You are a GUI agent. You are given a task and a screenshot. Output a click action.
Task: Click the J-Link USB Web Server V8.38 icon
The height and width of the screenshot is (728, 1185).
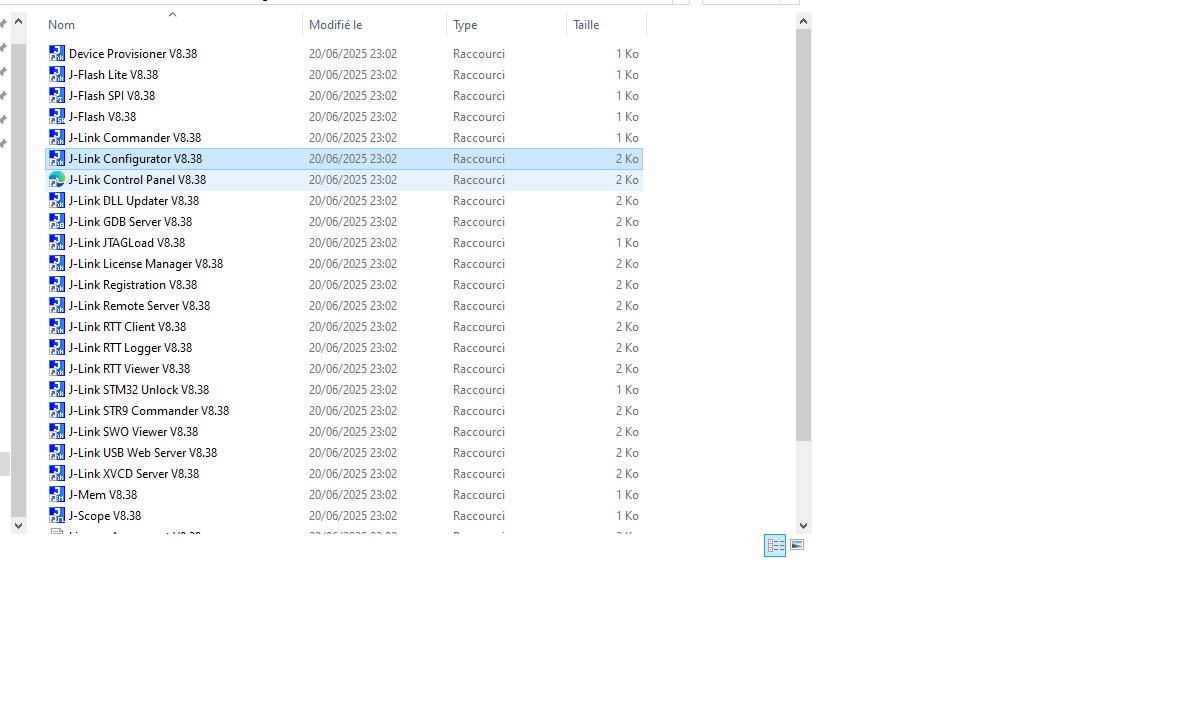57,453
